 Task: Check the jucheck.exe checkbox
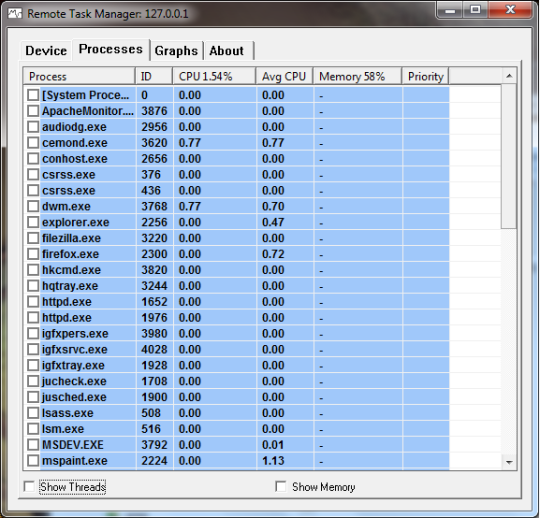[x=33, y=381]
